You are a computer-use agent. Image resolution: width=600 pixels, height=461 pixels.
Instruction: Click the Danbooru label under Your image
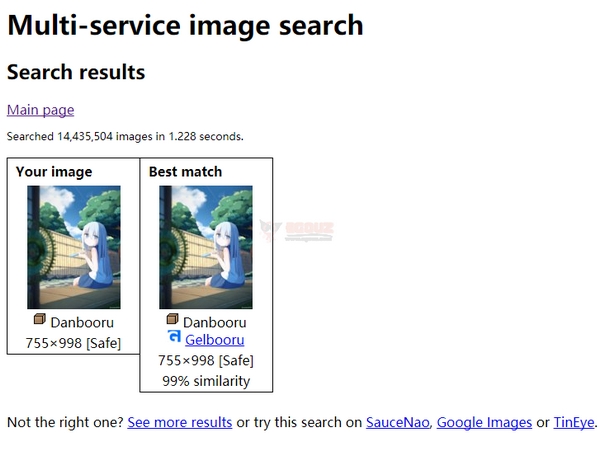coord(82,322)
